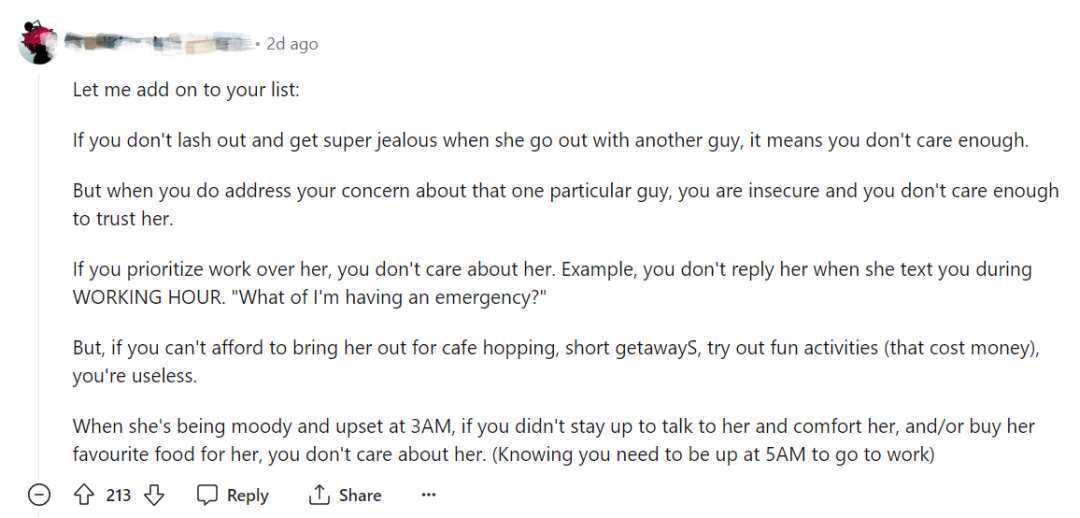Click the 'Let me add on to your list' line

[x=186, y=90]
